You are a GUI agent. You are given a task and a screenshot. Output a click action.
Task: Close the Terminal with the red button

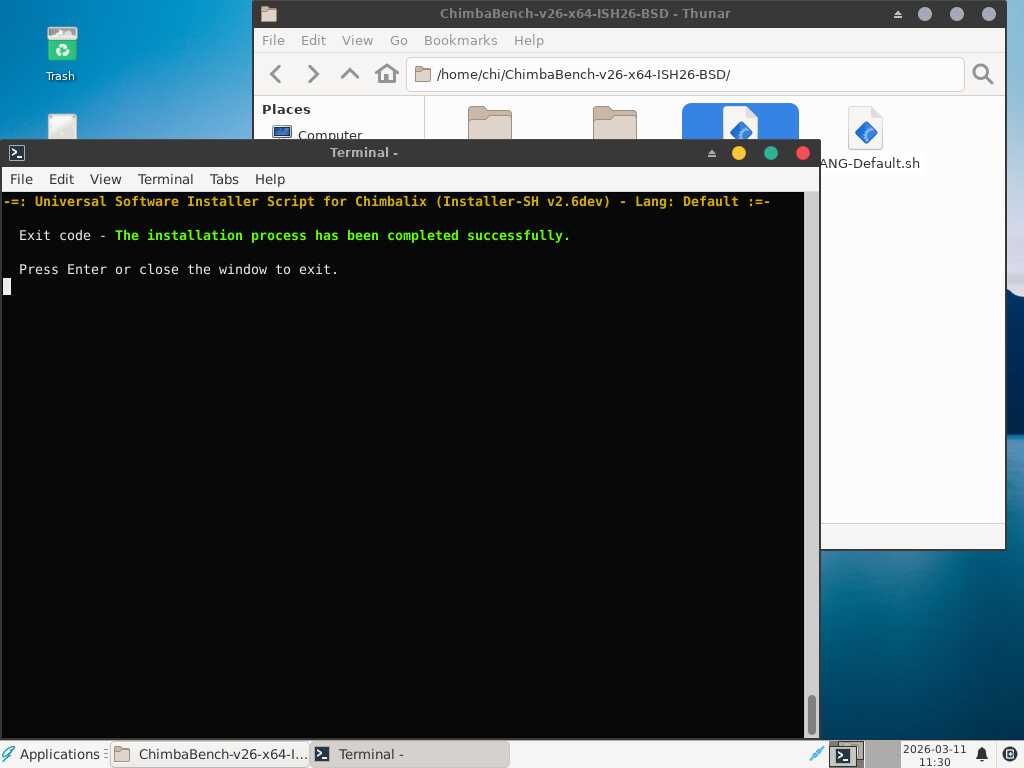click(803, 153)
